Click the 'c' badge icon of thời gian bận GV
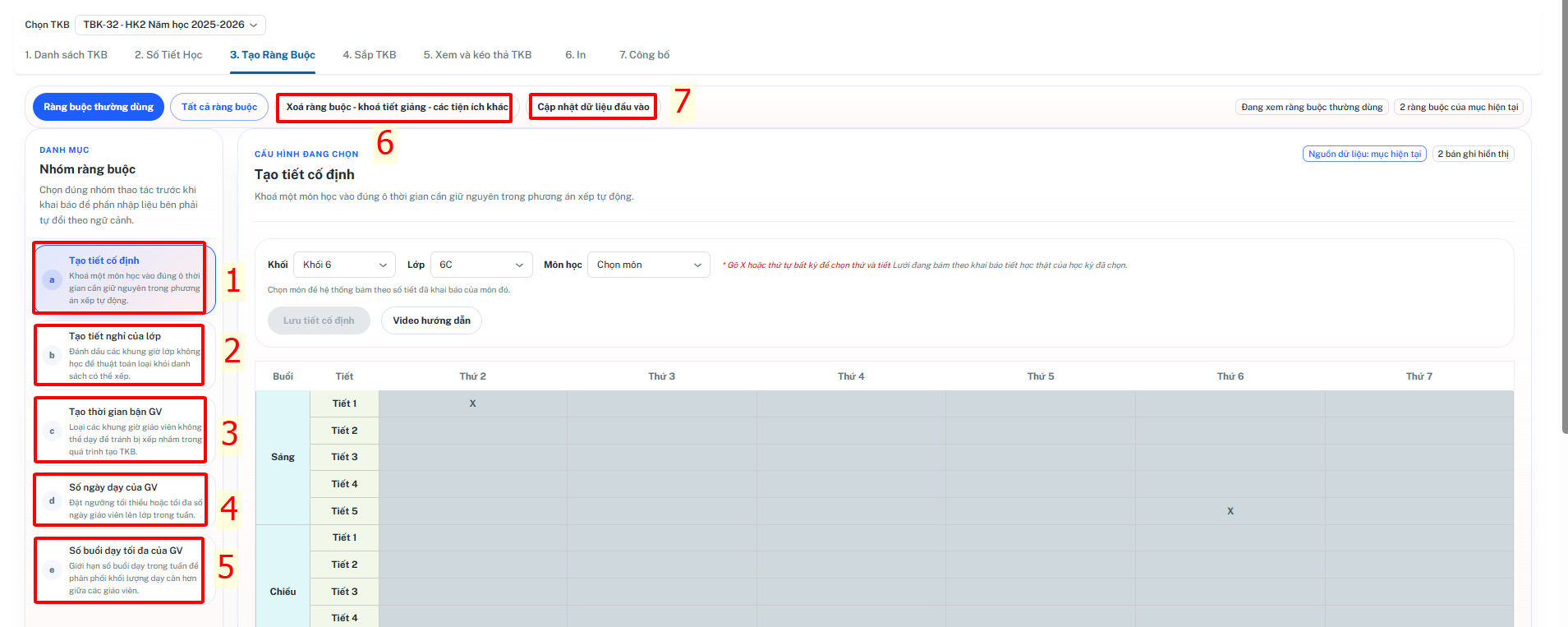The height and width of the screenshot is (627, 1568). pyautogui.click(x=52, y=431)
